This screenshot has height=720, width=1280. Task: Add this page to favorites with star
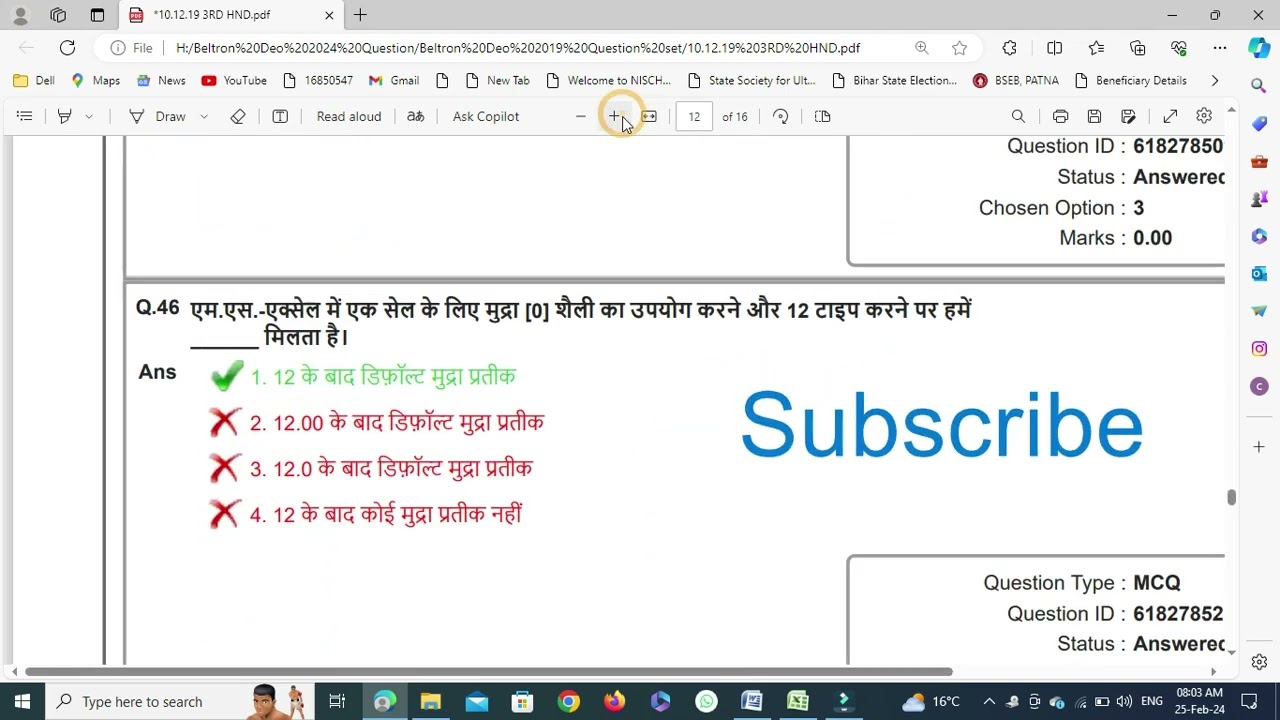[960, 48]
